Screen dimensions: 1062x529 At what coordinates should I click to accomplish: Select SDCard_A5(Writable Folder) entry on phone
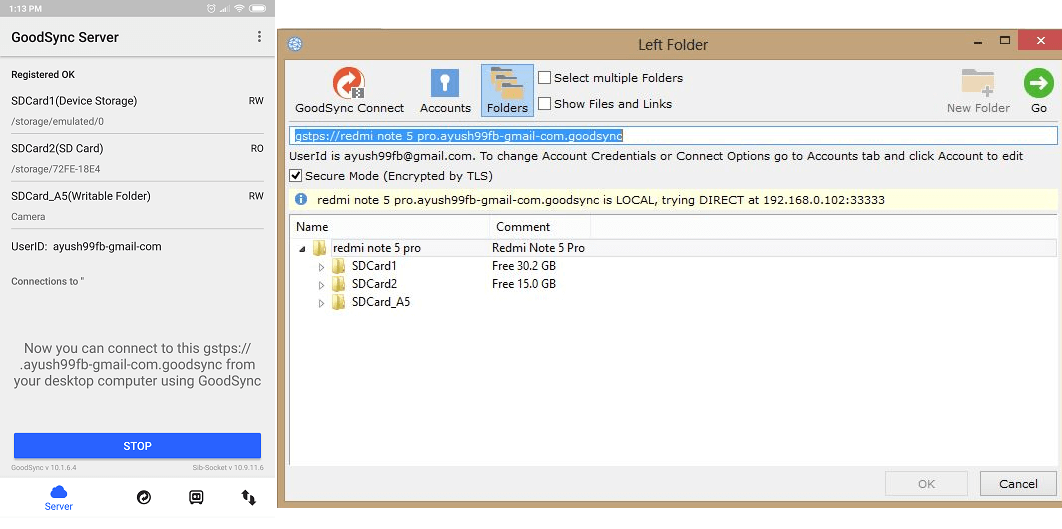137,206
